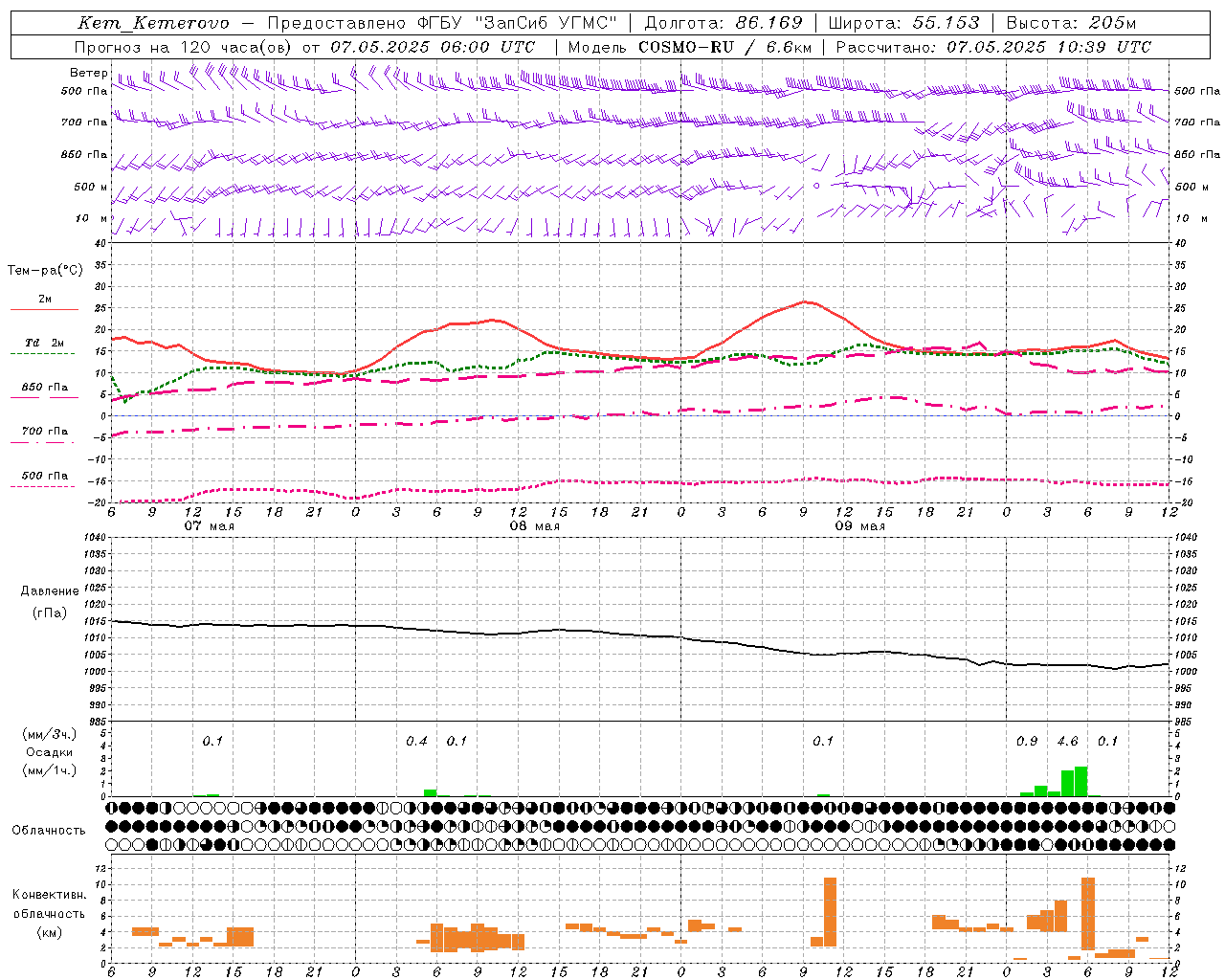The height and width of the screenshot is (980, 1225).
Task: Click the 700 гПа label in temperature legend
Action: (45, 431)
